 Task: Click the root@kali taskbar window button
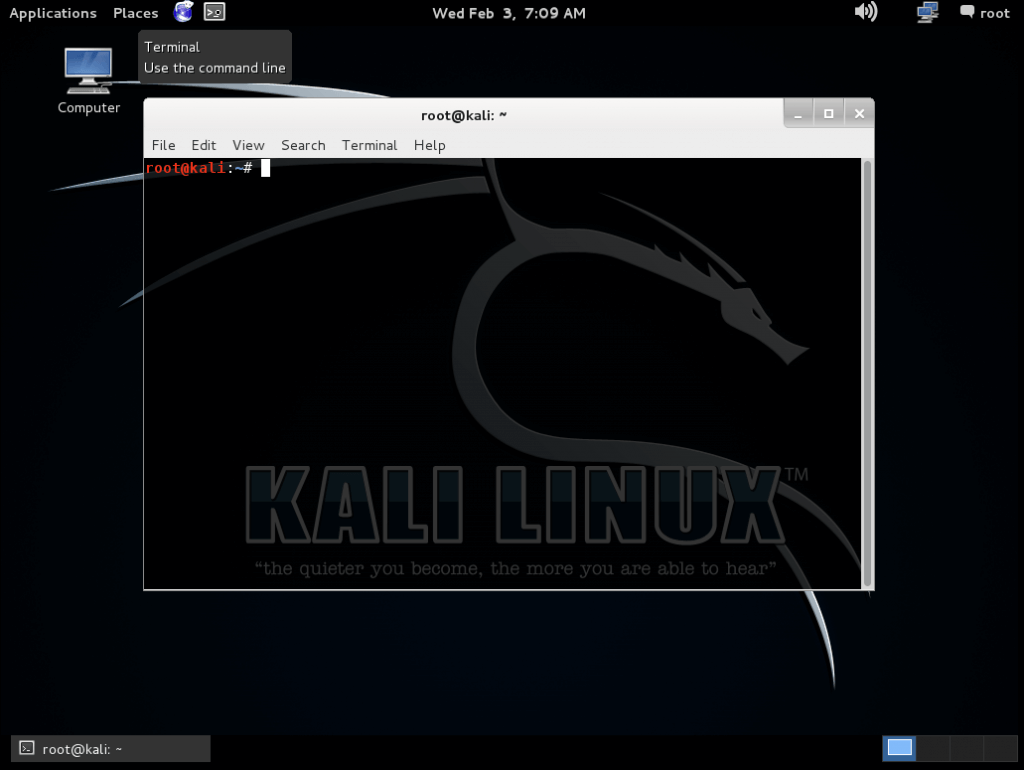pos(111,748)
